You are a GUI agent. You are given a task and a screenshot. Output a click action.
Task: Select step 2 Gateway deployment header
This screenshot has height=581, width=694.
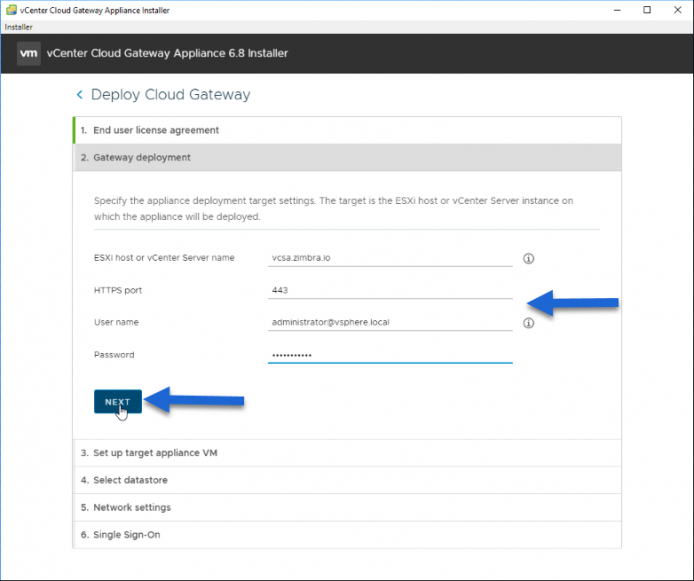pyautogui.click(x=347, y=158)
